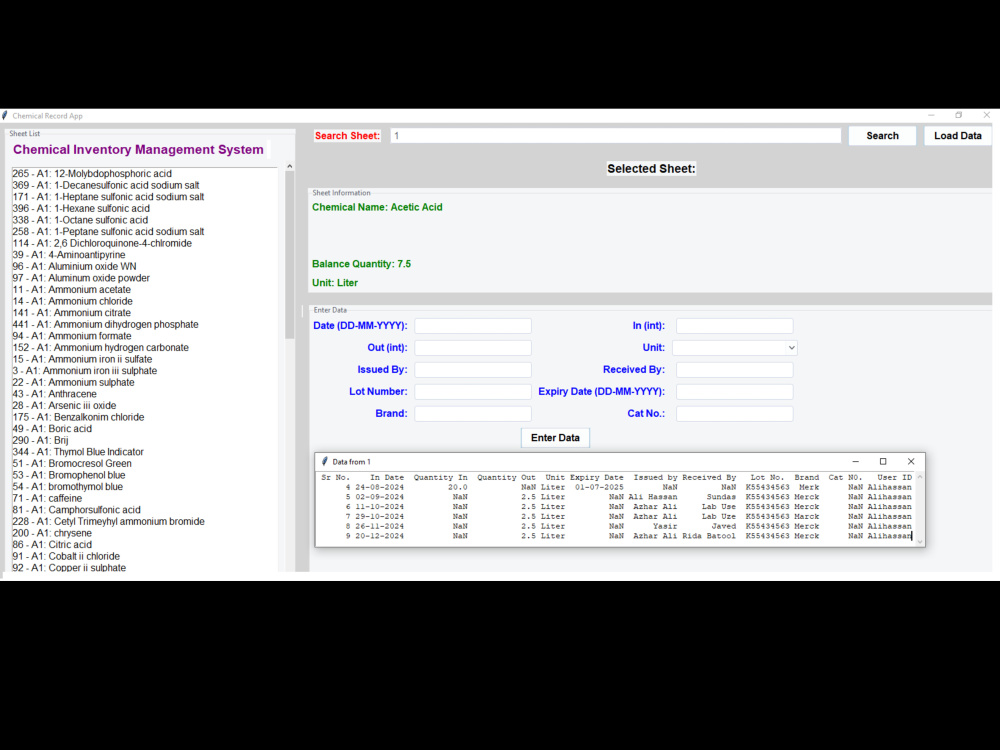Screen dimensions: 1000x750
Task: Minimize the Data from 1 window
Action: click(x=855, y=462)
